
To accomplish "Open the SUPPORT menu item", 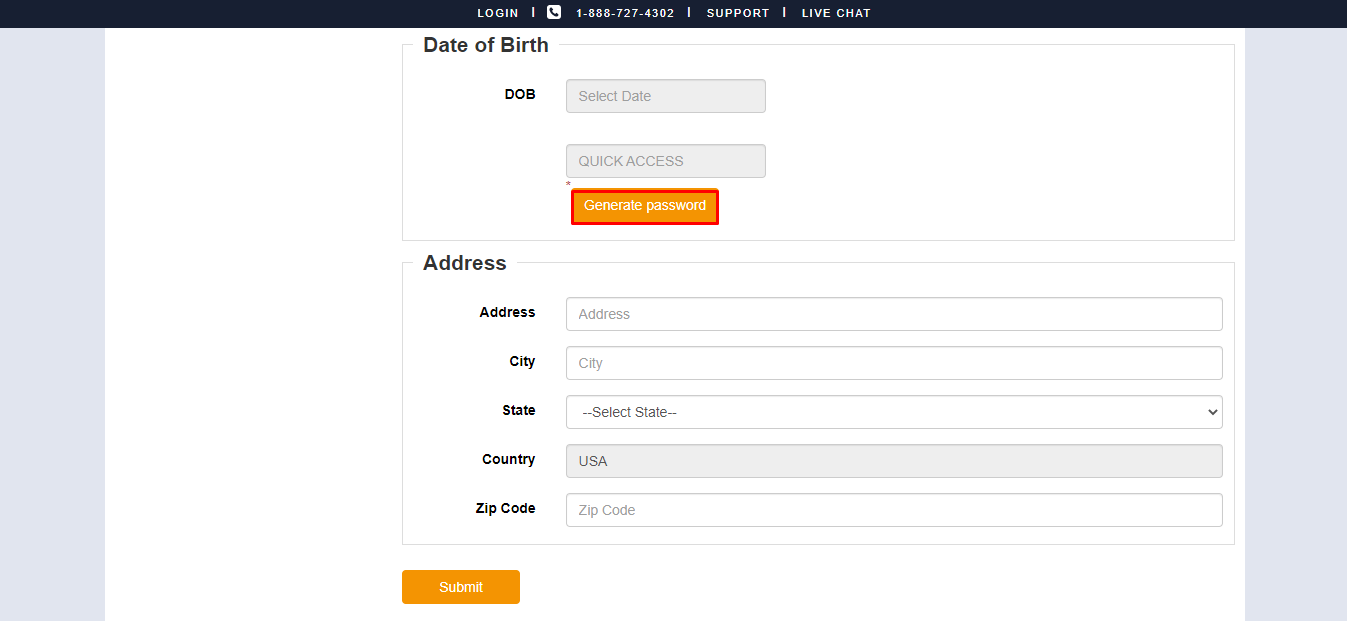I will point(738,13).
